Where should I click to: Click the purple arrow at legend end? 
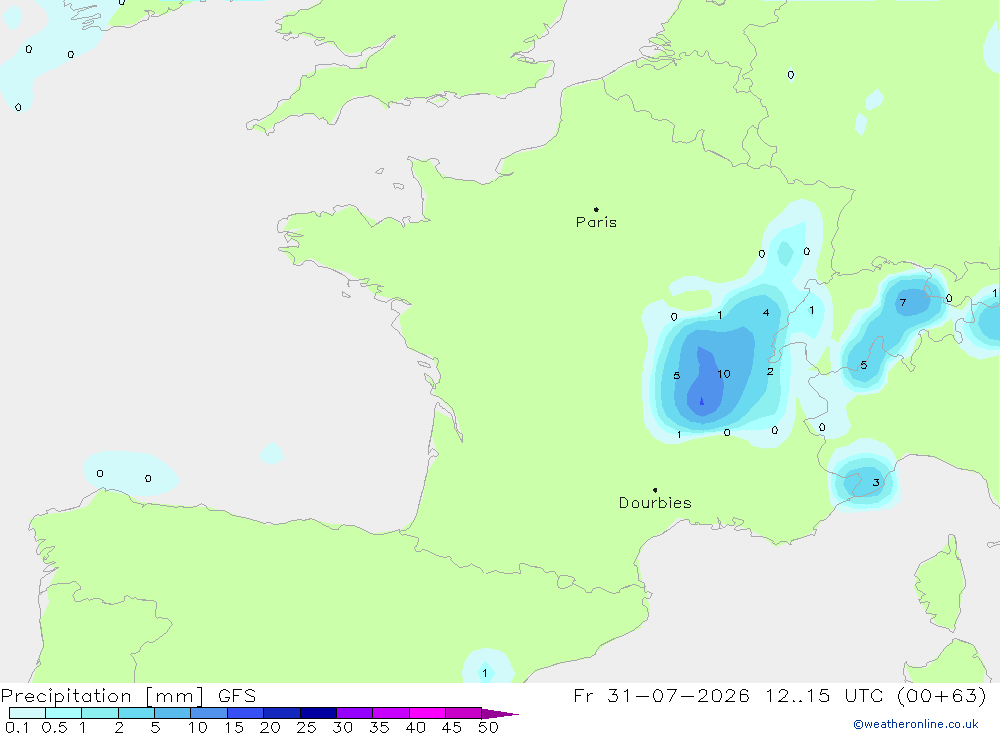[x=500, y=713]
